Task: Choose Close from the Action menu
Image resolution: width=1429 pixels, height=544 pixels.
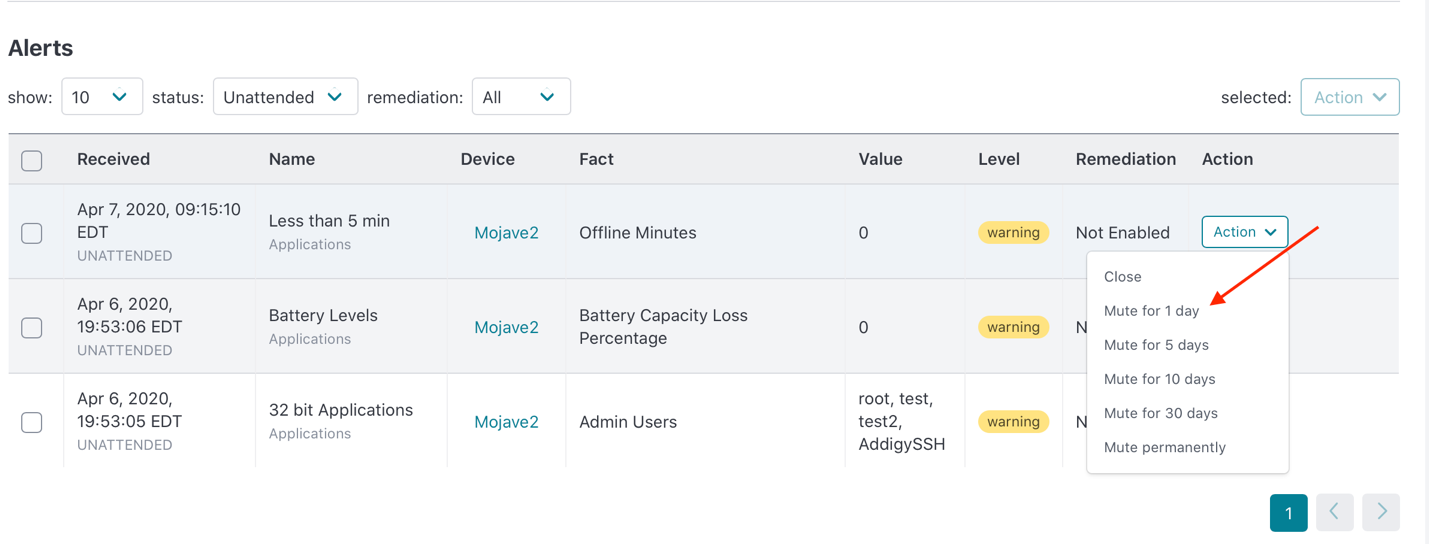Action: 1122,277
